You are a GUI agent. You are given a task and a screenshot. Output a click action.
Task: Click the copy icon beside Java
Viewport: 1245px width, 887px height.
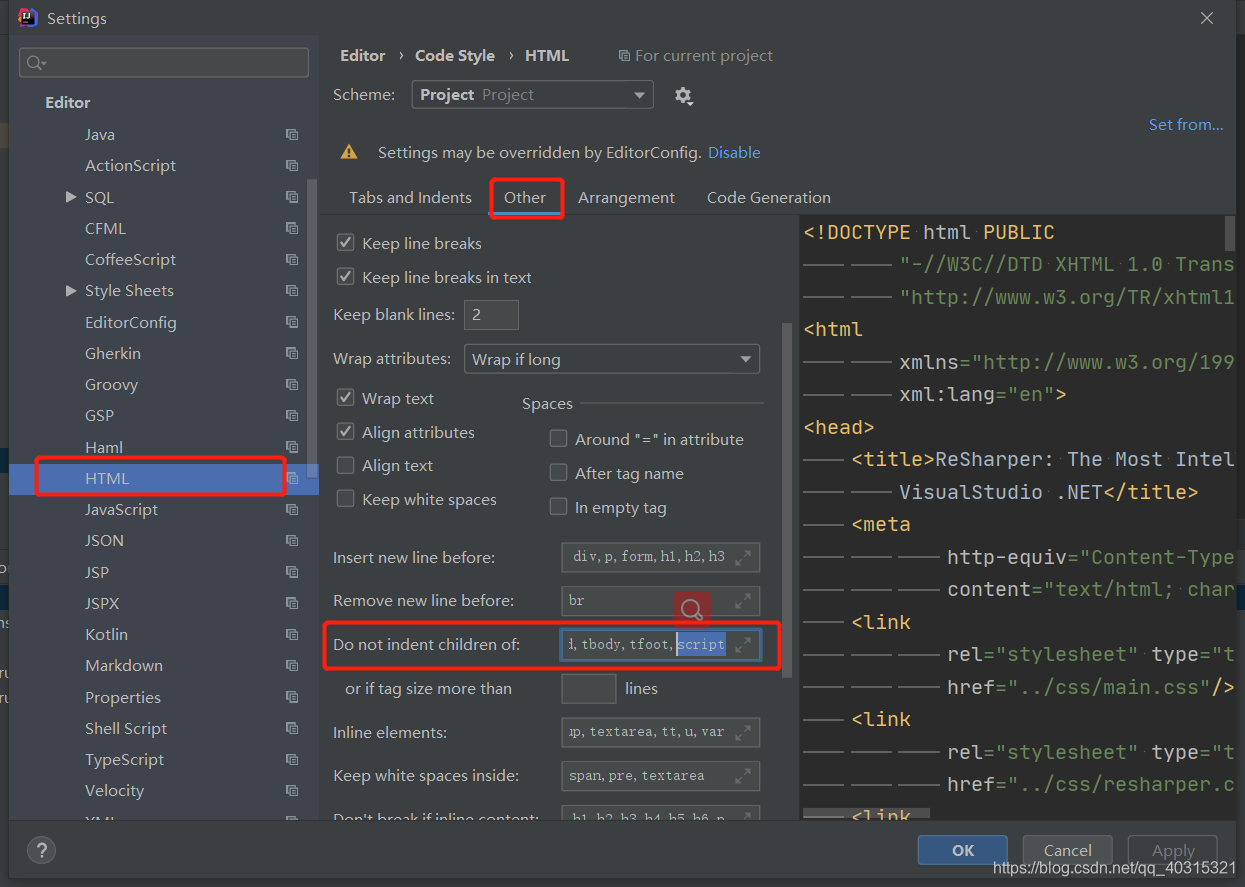point(292,134)
